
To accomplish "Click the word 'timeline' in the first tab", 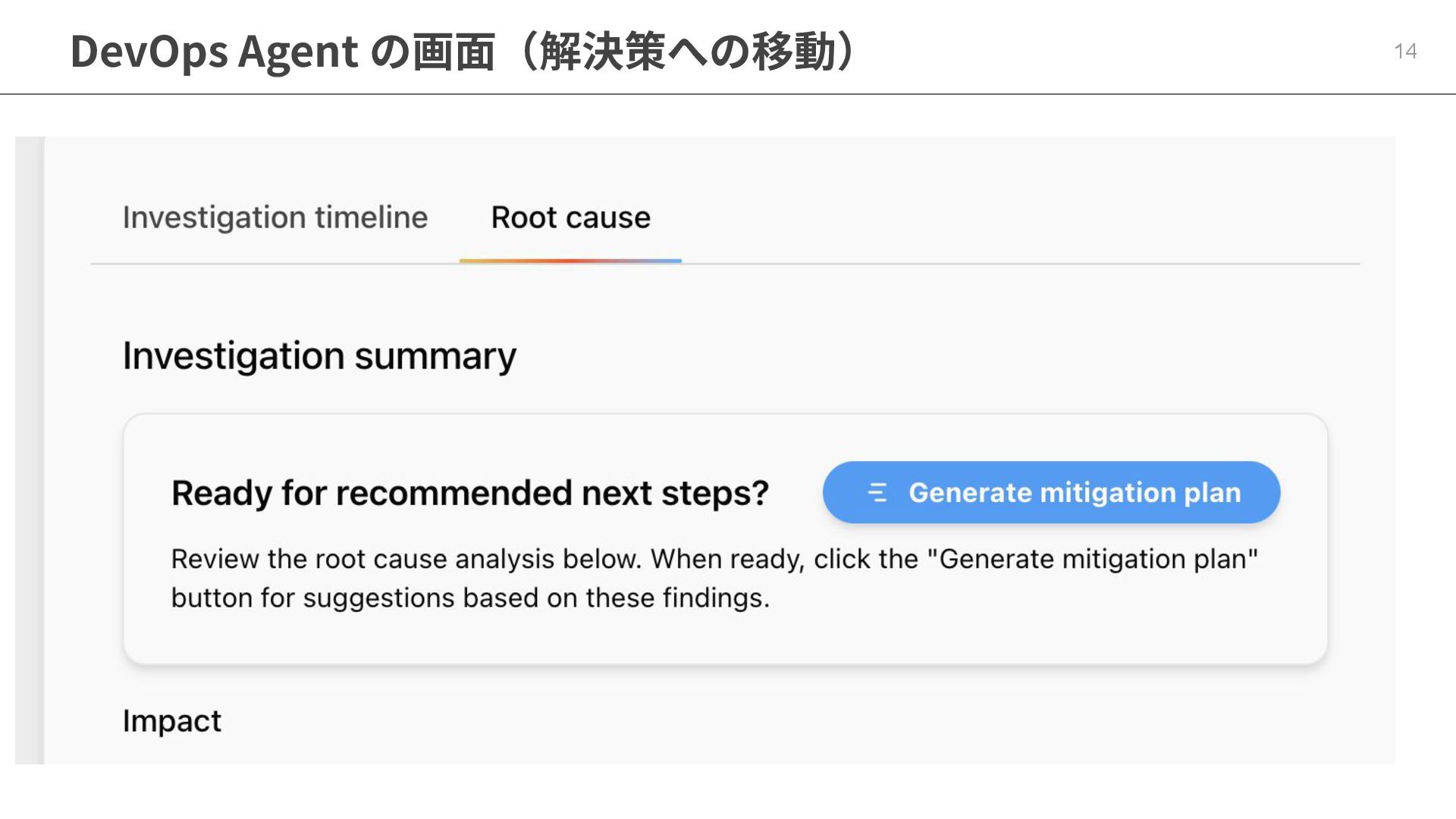I will click(x=372, y=218).
